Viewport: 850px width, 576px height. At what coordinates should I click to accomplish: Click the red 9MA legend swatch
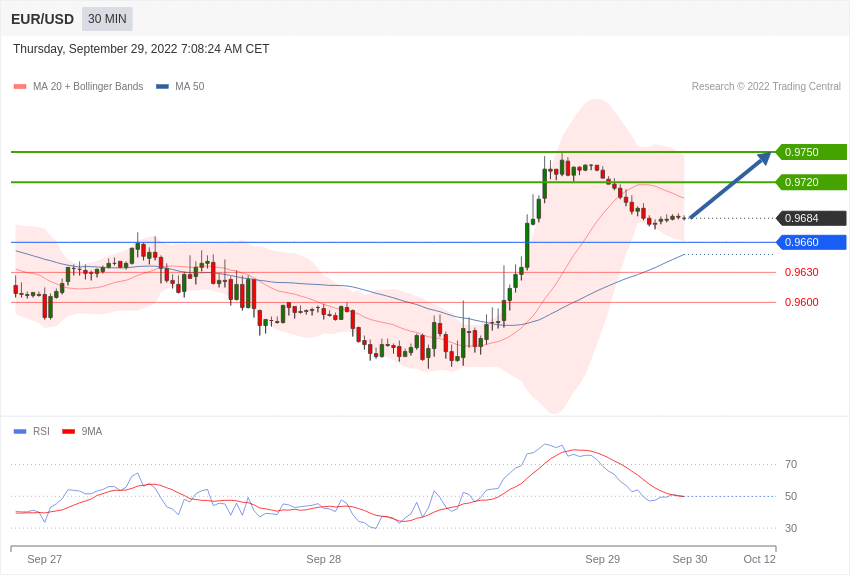pos(68,432)
